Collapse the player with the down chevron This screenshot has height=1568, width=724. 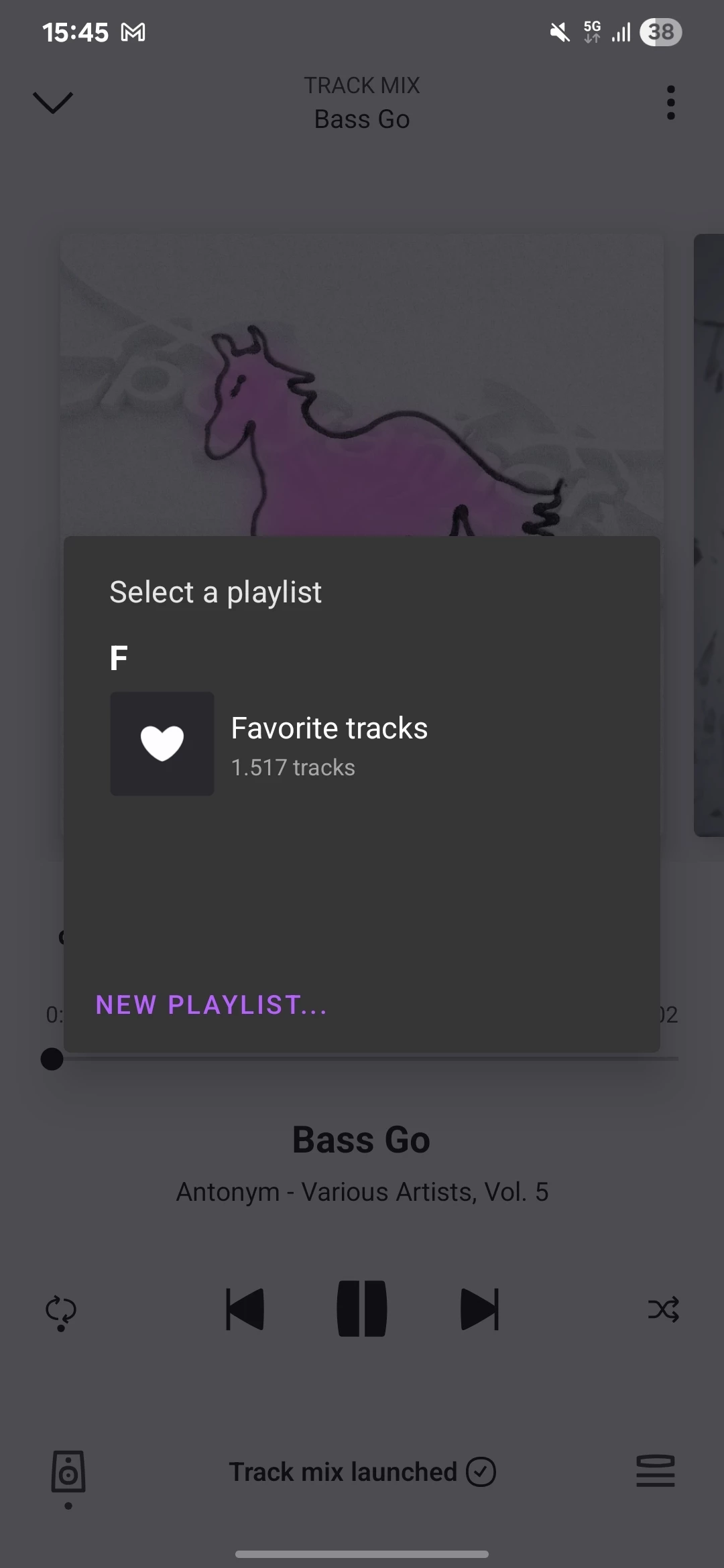pos(52,103)
